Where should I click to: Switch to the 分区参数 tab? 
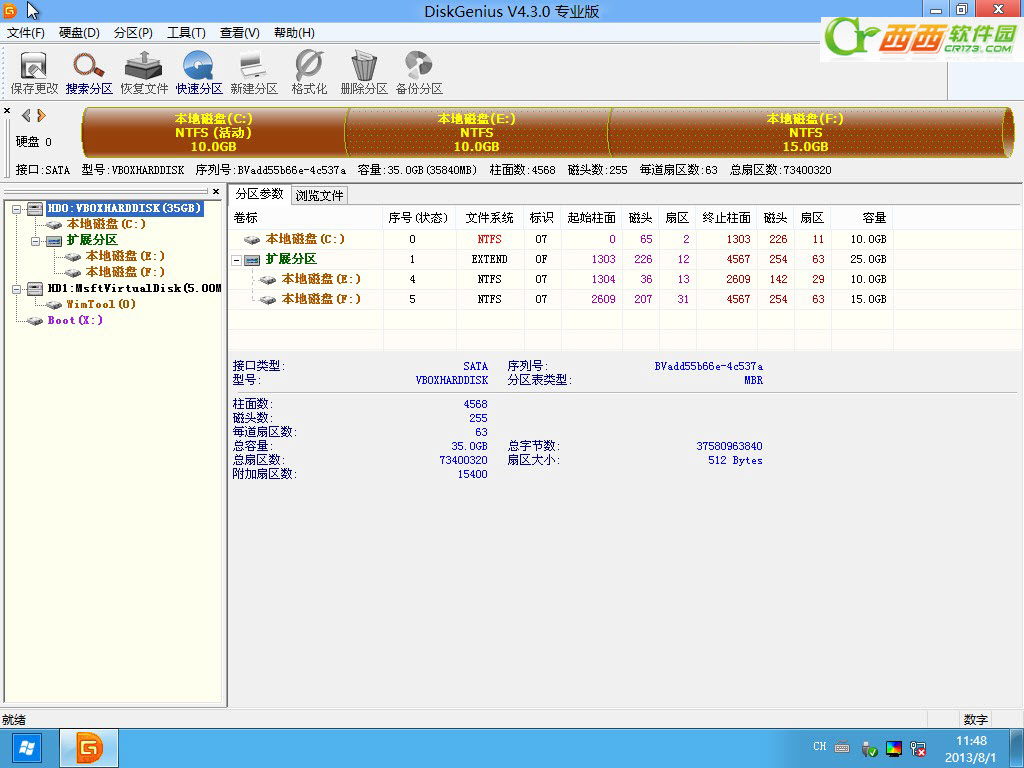pos(259,194)
